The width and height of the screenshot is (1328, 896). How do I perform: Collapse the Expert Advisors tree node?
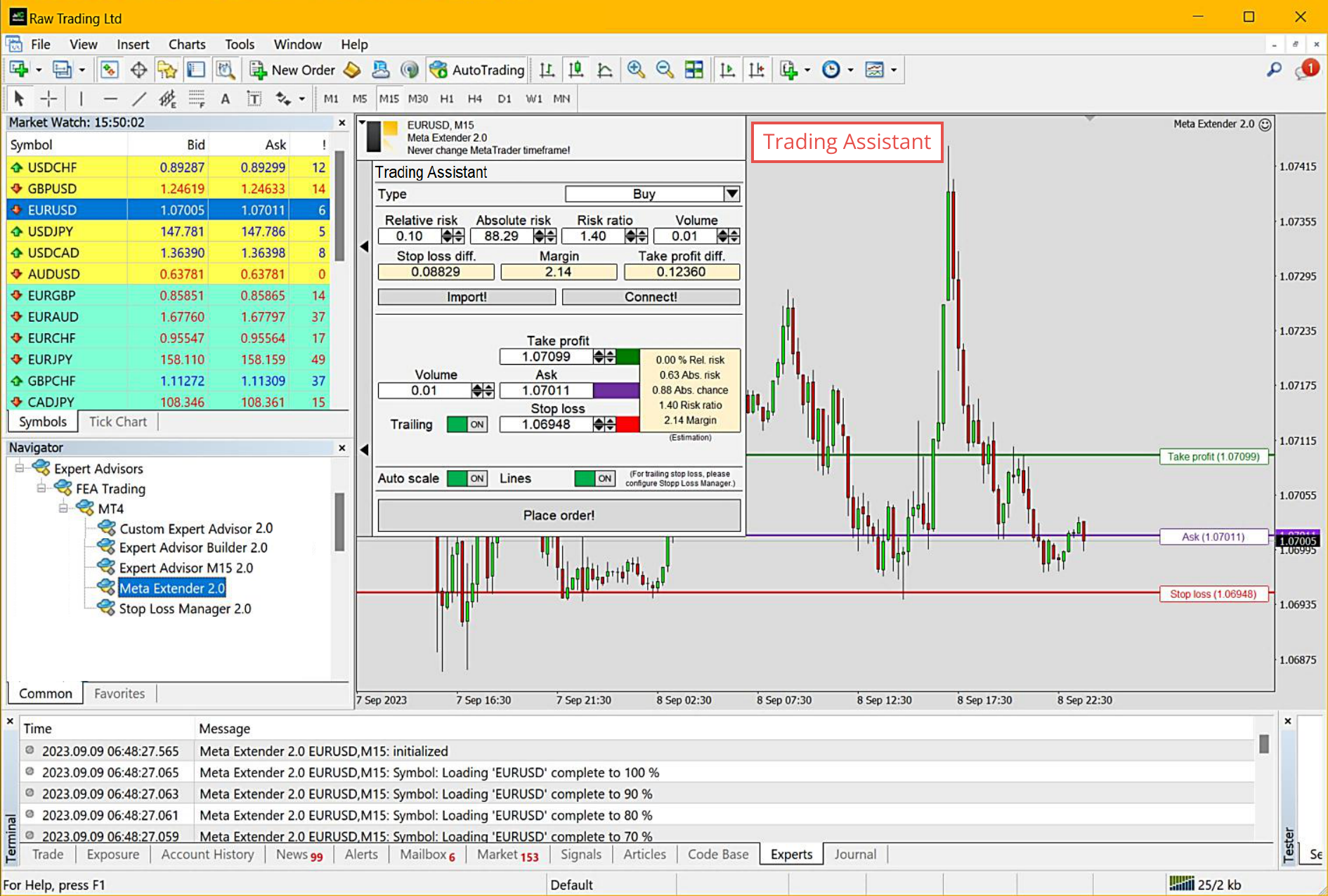tap(20, 468)
